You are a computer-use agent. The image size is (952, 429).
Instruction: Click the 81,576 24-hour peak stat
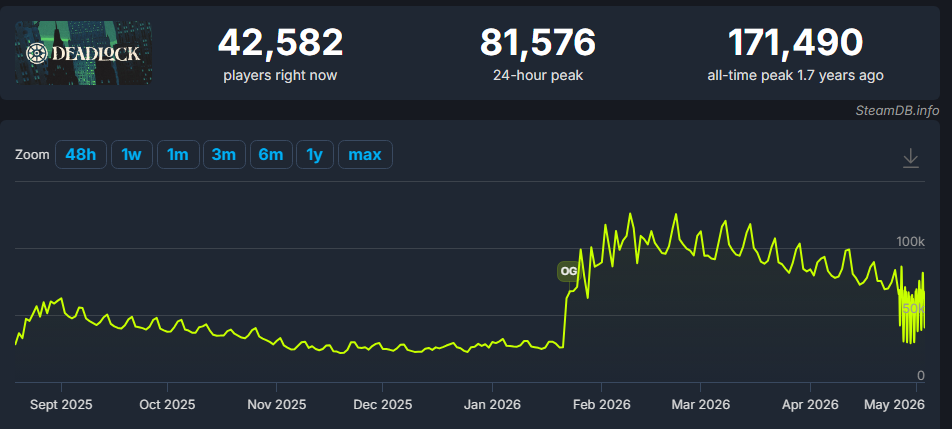tap(538, 53)
